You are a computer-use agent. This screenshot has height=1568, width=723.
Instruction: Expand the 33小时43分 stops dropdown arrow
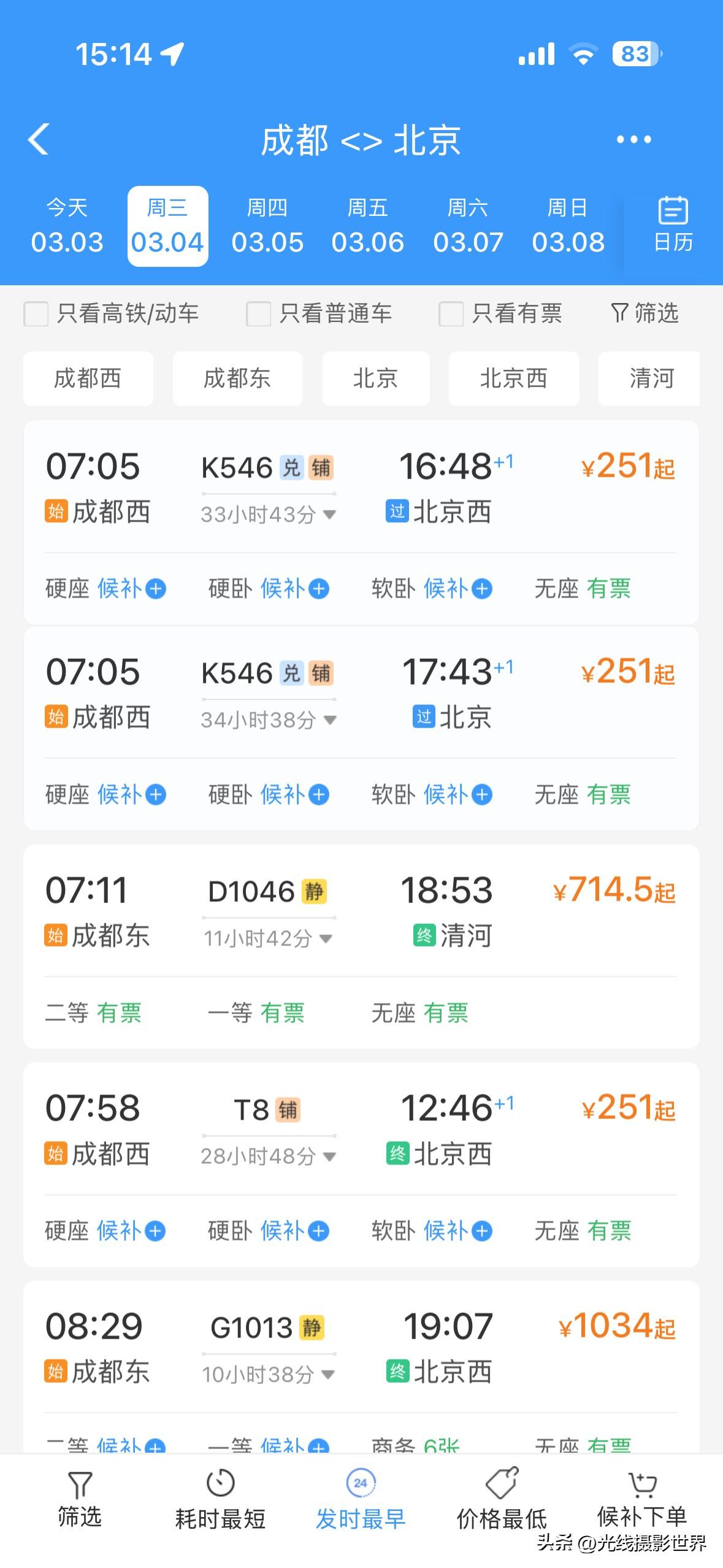click(329, 514)
